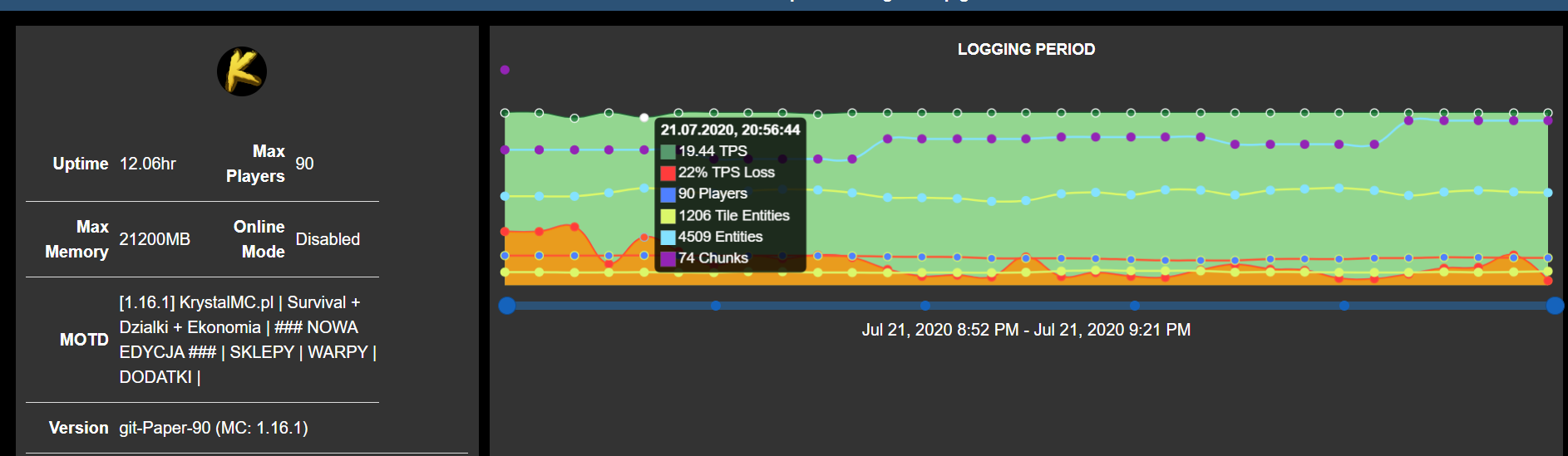Click the green TPS legend square in tooltip
This screenshot has width=1568, height=456.
[668, 152]
